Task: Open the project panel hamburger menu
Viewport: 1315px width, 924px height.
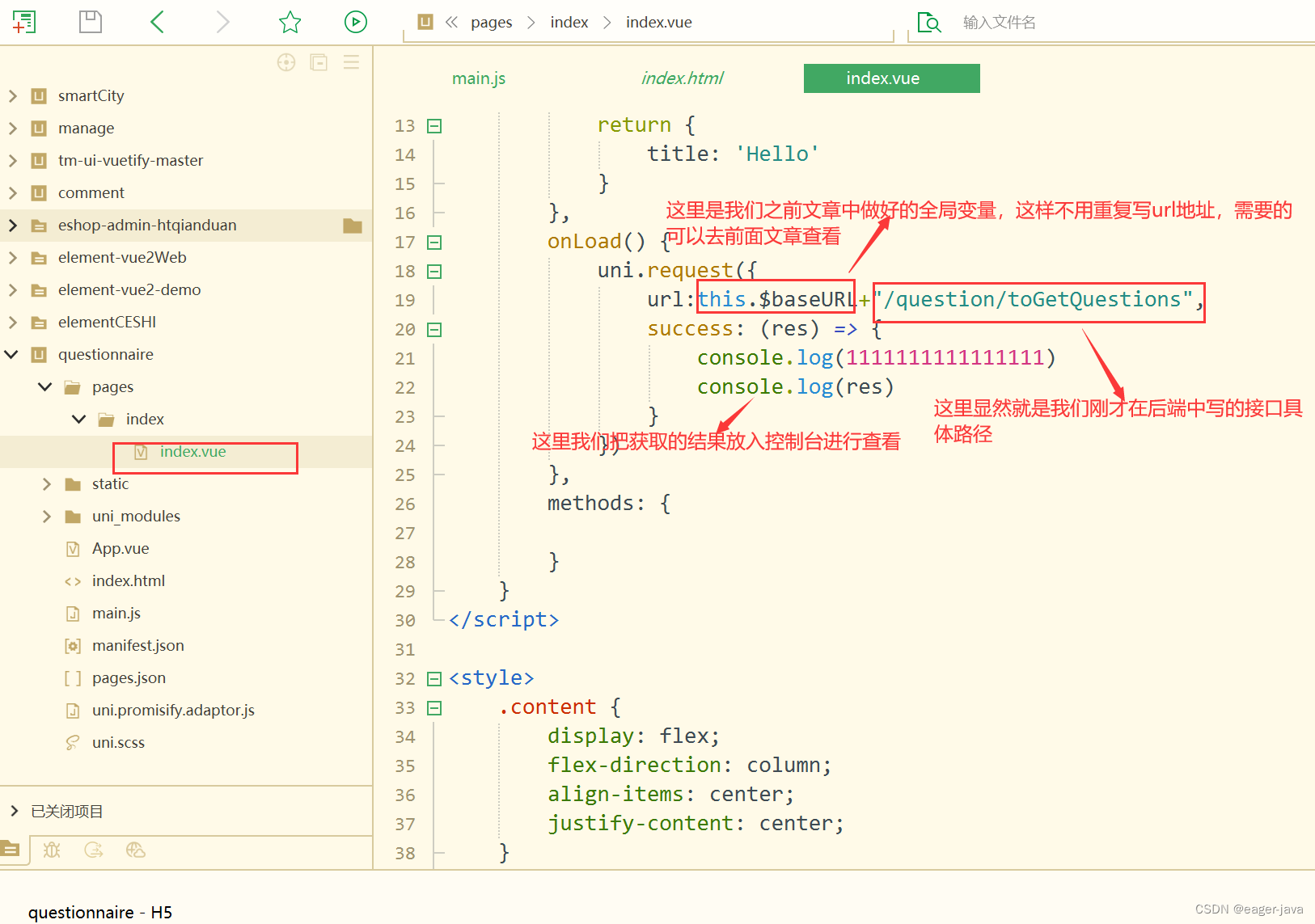Action: point(351,62)
